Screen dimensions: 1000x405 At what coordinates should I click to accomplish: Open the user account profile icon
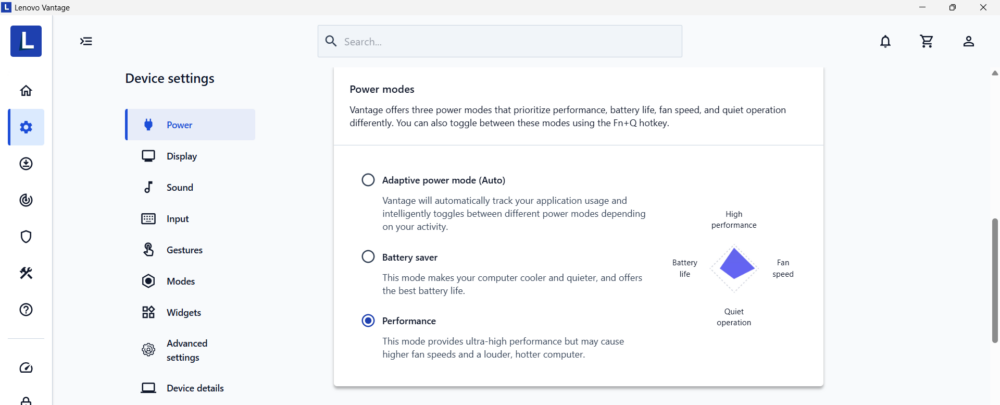(x=968, y=41)
